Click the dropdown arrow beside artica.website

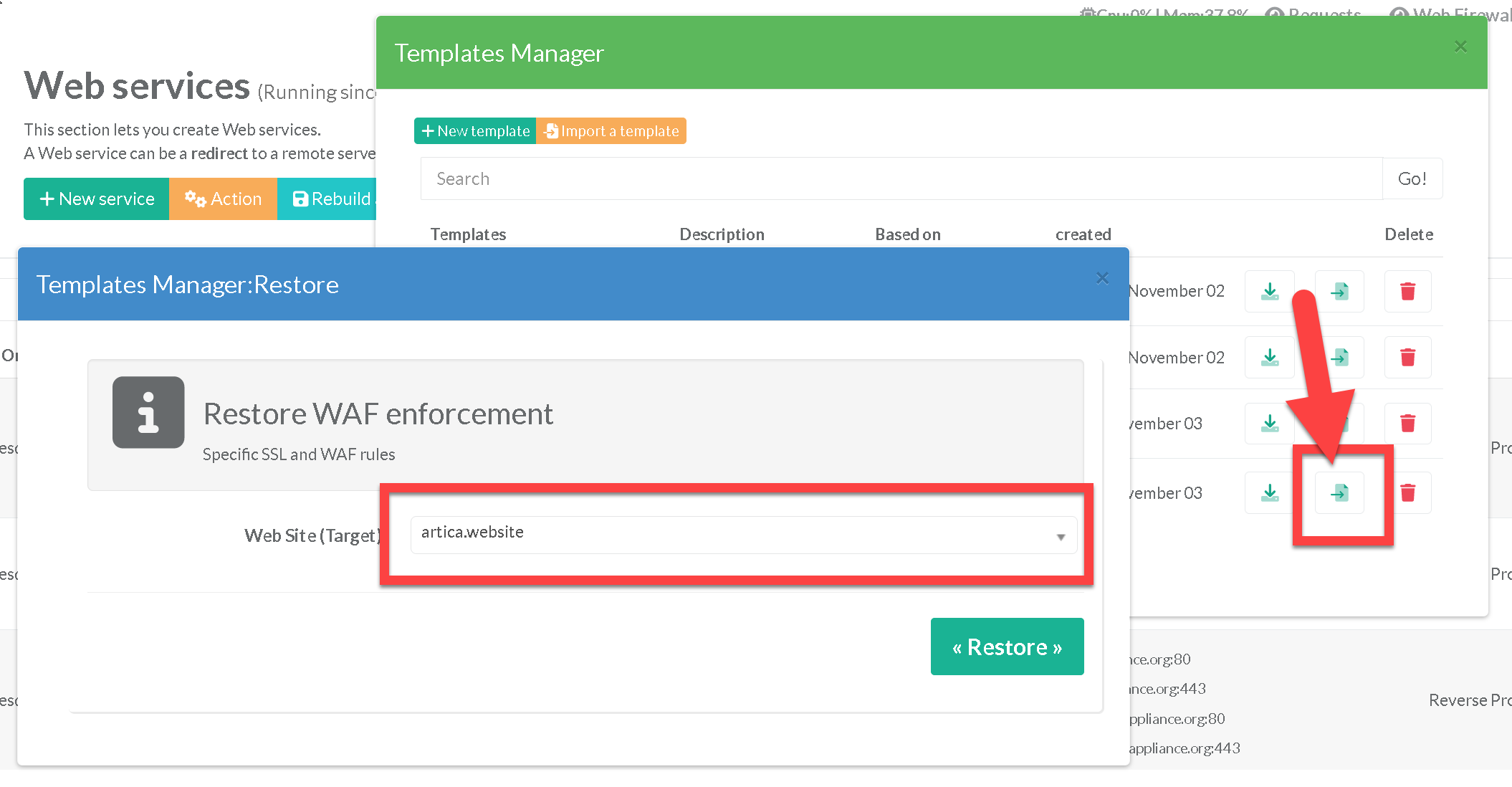1061,537
